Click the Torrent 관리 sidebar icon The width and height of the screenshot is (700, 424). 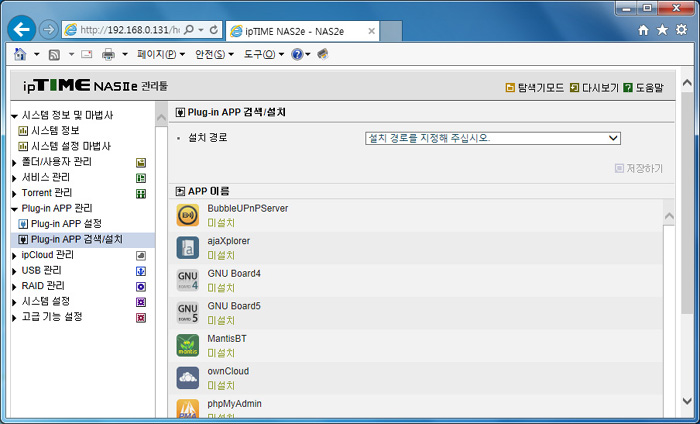(141, 194)
